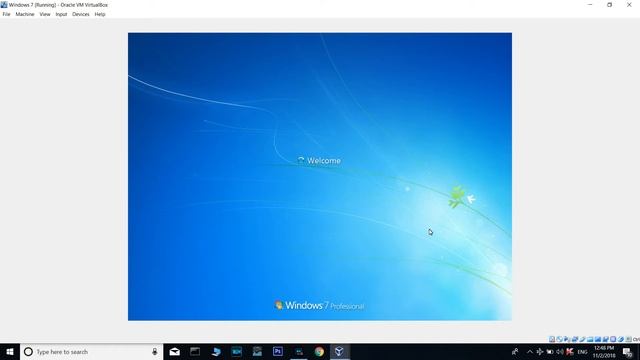
Task: Click the mouse integration indicator icon
Action: [621, 339]
